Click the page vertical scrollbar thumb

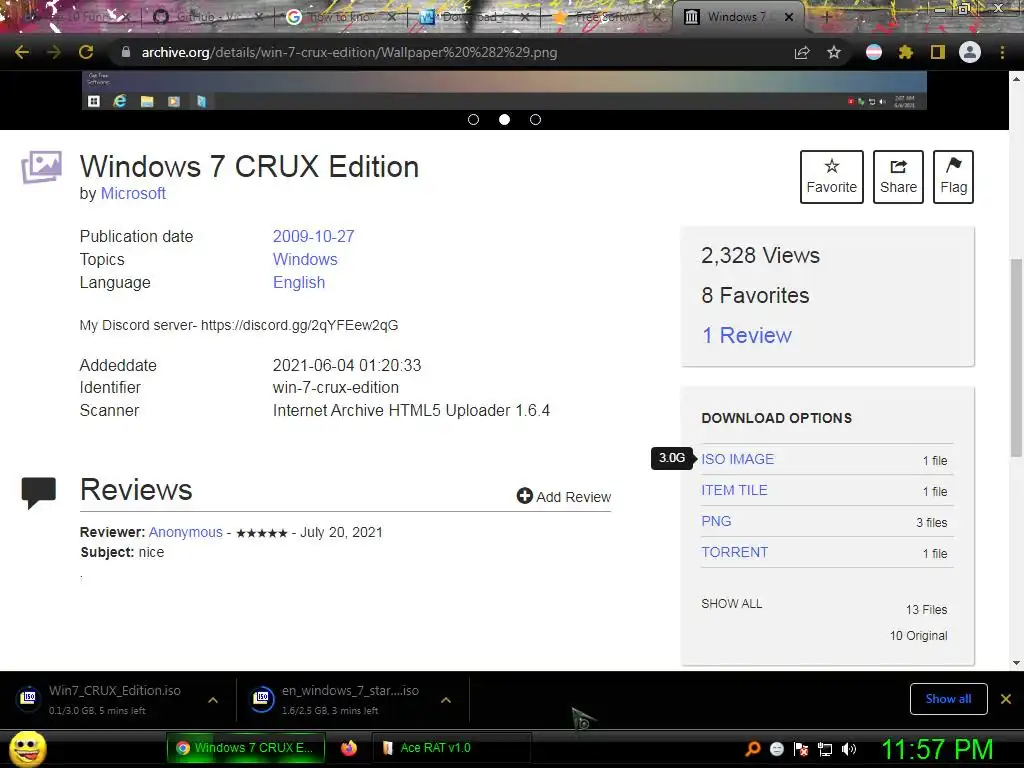click(1016, 358)
